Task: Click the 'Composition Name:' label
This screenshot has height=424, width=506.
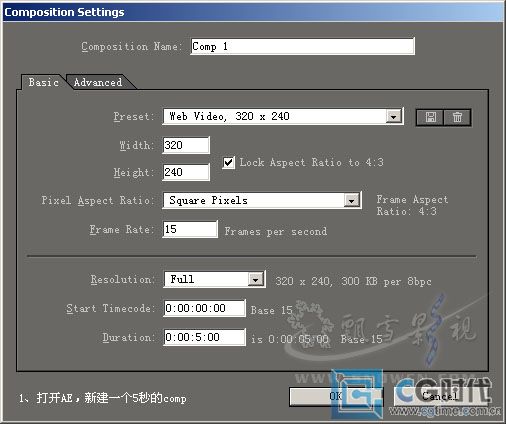Action: [131, 46]
